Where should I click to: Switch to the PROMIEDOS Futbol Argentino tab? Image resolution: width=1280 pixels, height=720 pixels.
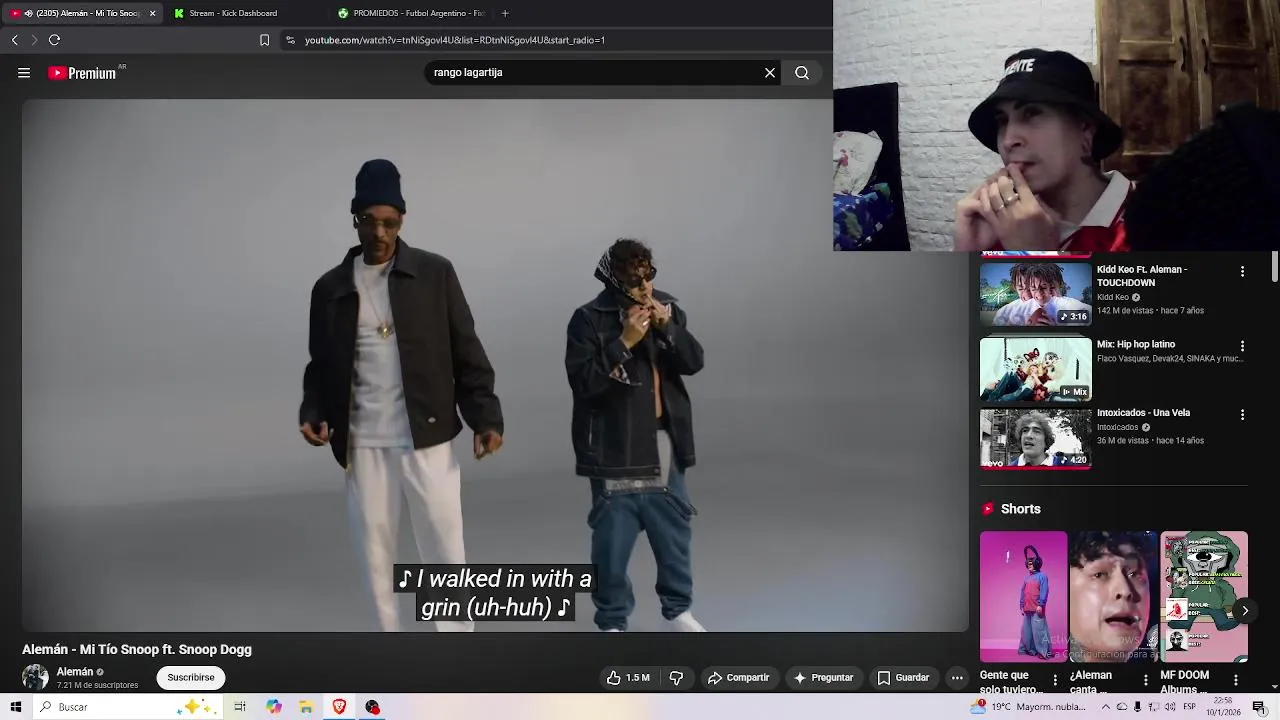tap(412, 13)
